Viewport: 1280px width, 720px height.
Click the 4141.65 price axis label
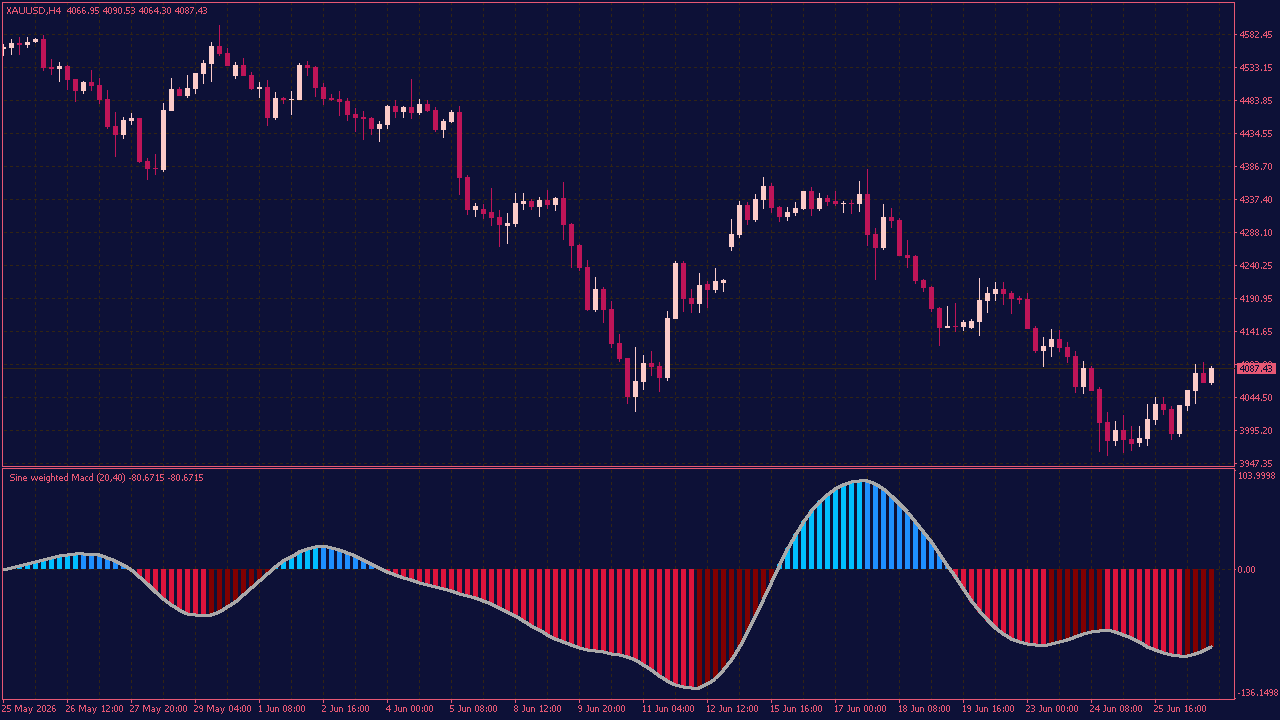tap(1255, 332)
